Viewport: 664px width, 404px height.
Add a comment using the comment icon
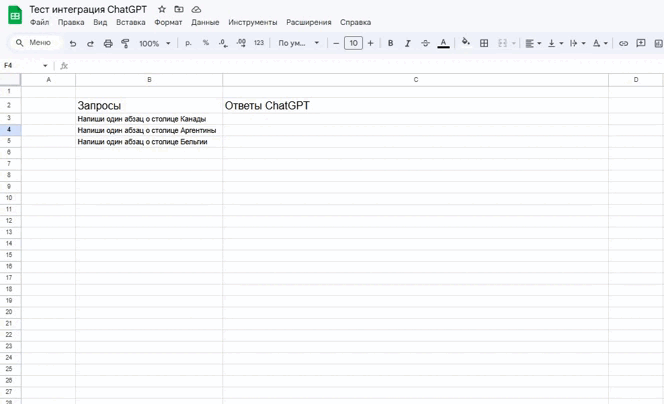pos(641,43)
